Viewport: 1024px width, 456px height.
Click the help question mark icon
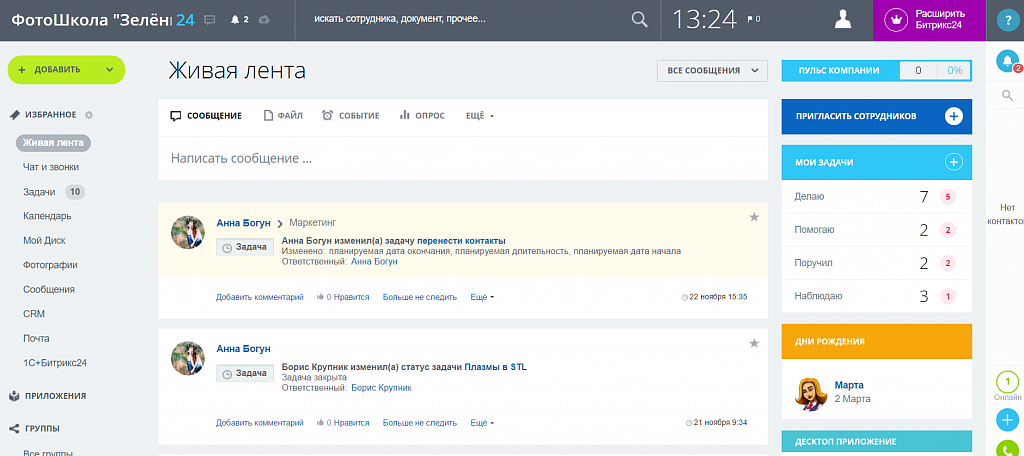tap(1005, 20)
